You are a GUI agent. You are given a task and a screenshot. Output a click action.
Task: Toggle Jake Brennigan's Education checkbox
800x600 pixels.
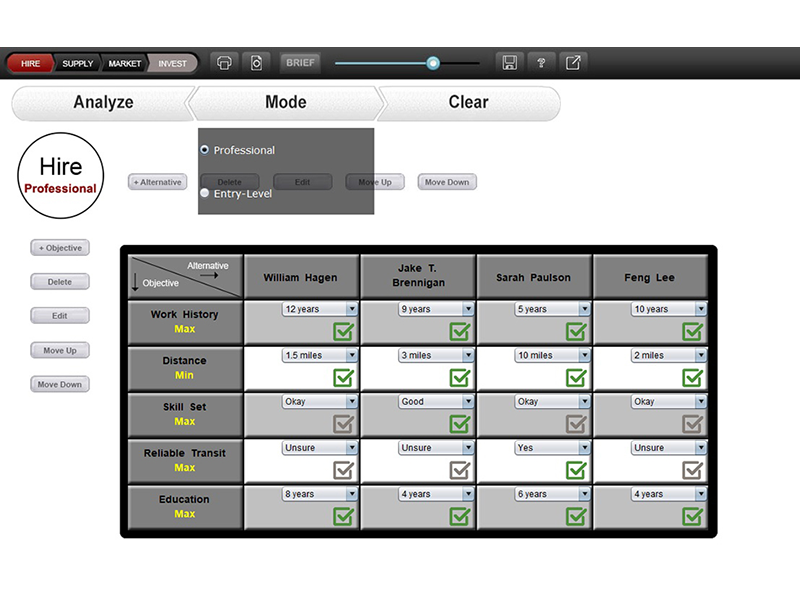(x=460, y=516)
